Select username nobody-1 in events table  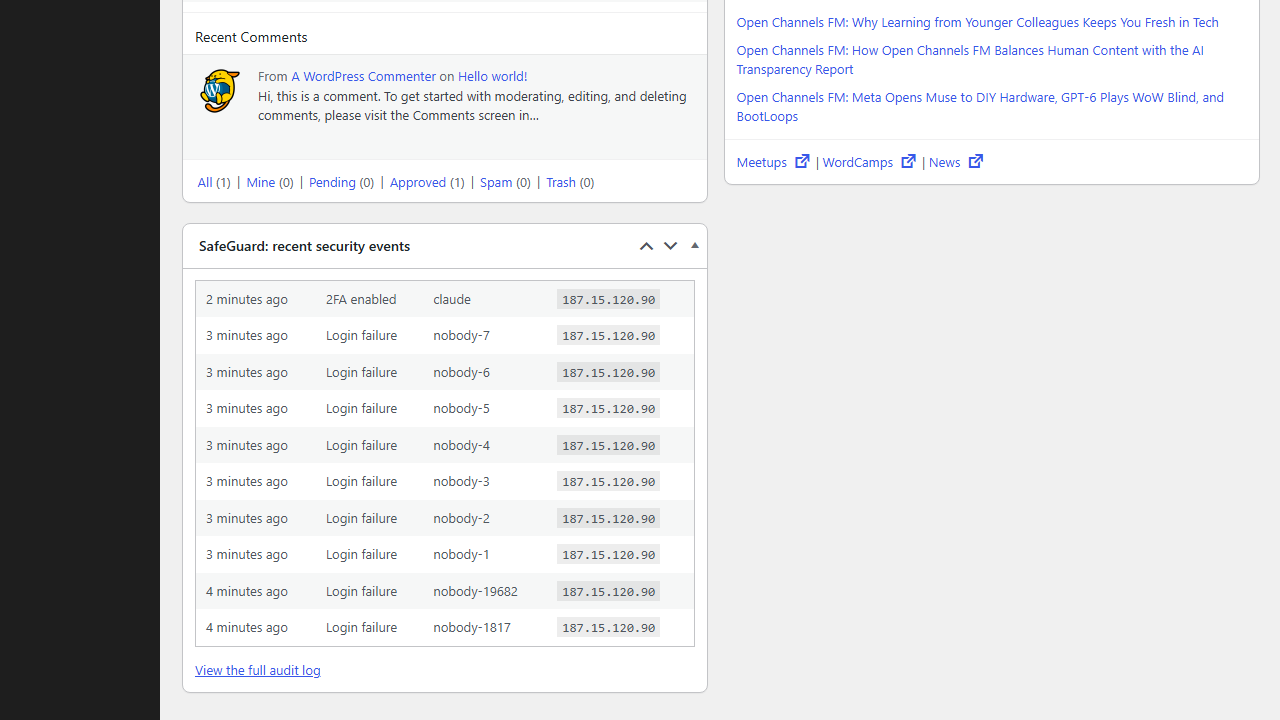click(x=462, y=554)
